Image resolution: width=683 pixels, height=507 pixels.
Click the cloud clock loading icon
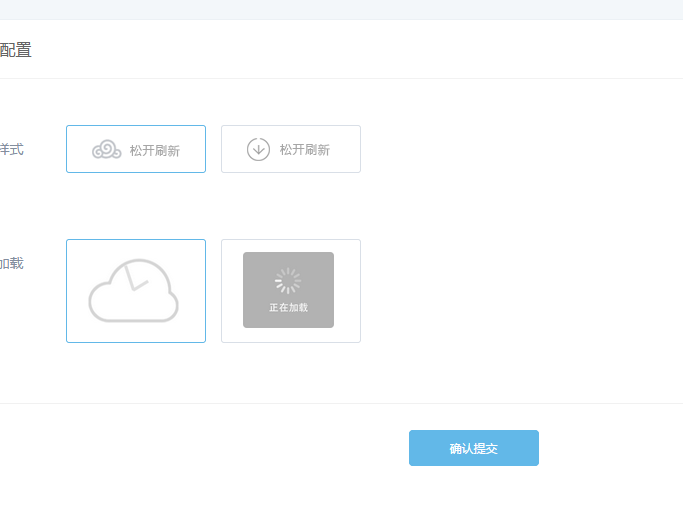(133, 291)
